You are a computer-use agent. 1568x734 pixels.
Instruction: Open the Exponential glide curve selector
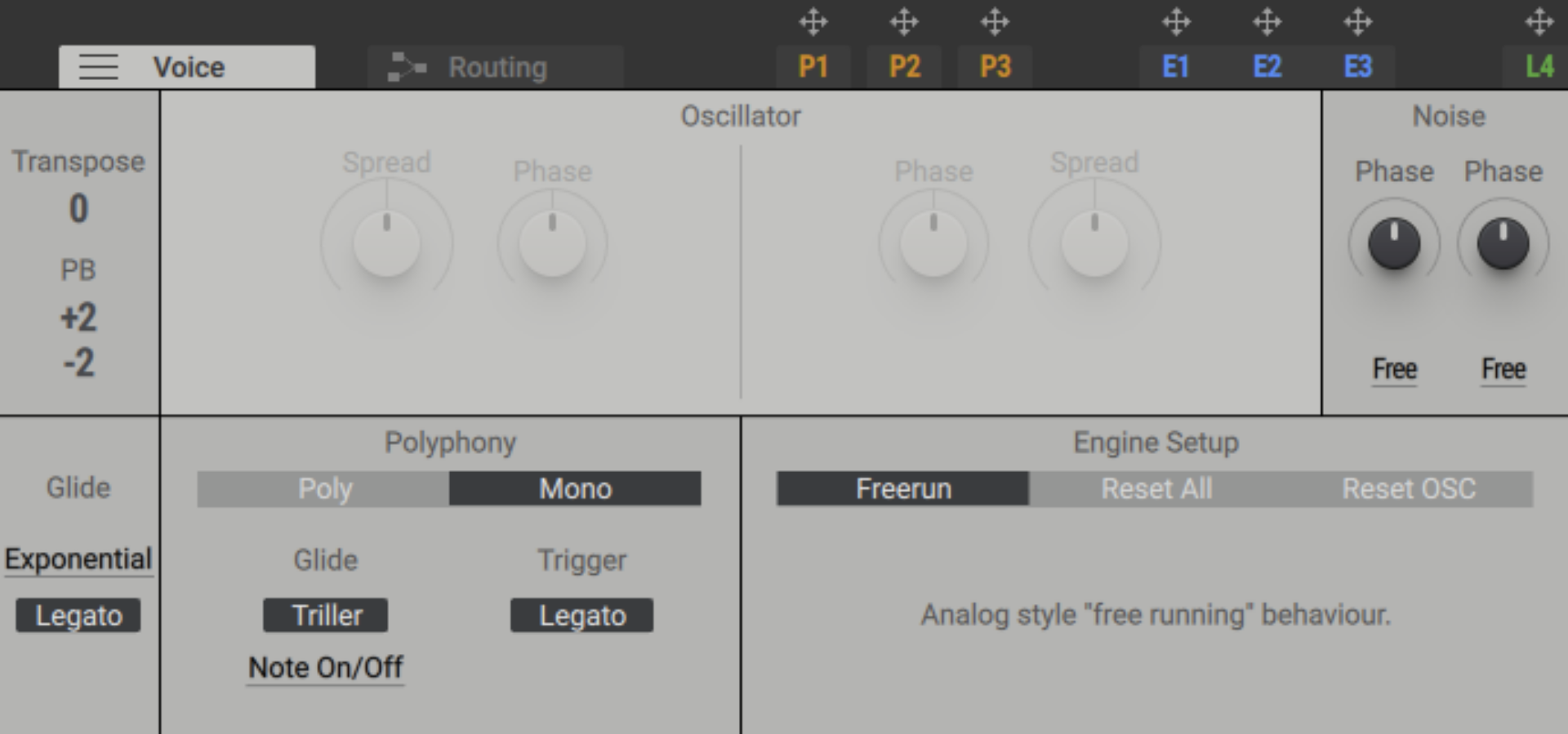click(x=78, y=559)
